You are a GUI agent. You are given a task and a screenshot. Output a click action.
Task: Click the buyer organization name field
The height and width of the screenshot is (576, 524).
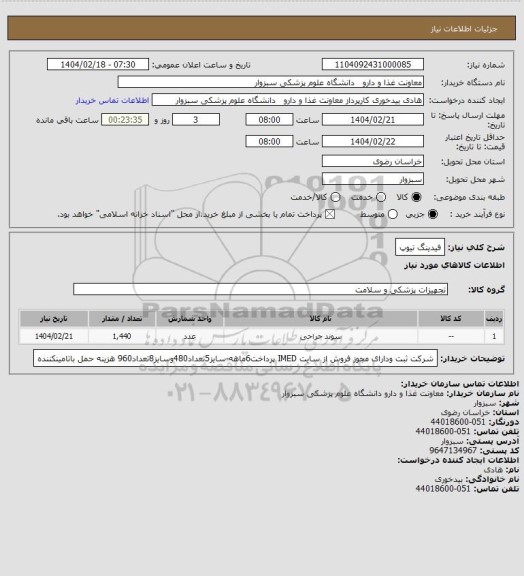(270, 82)
